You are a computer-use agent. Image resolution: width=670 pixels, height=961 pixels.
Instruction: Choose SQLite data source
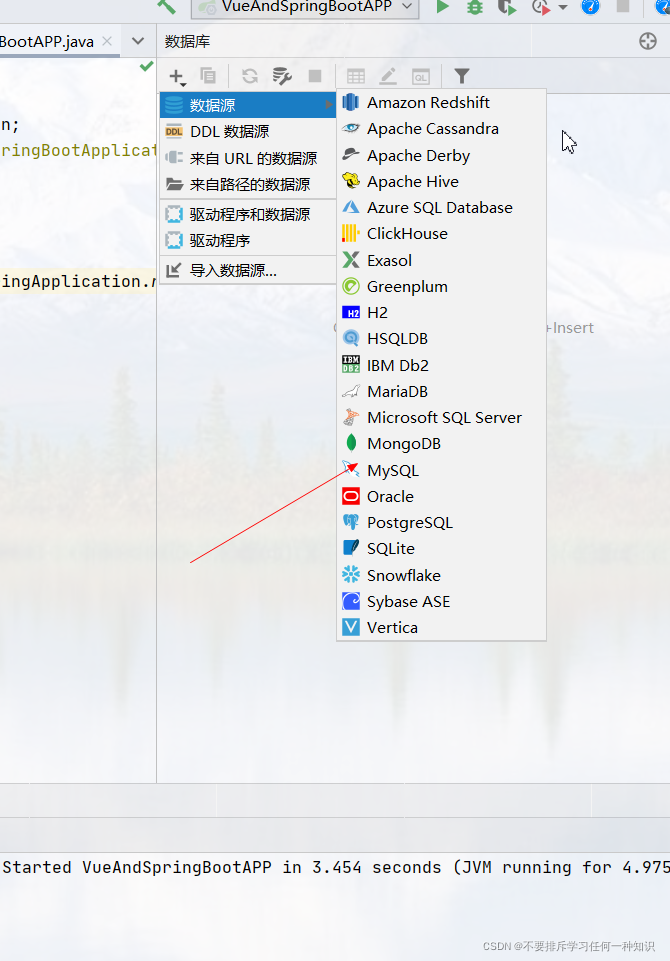click(x=441, y=549)
